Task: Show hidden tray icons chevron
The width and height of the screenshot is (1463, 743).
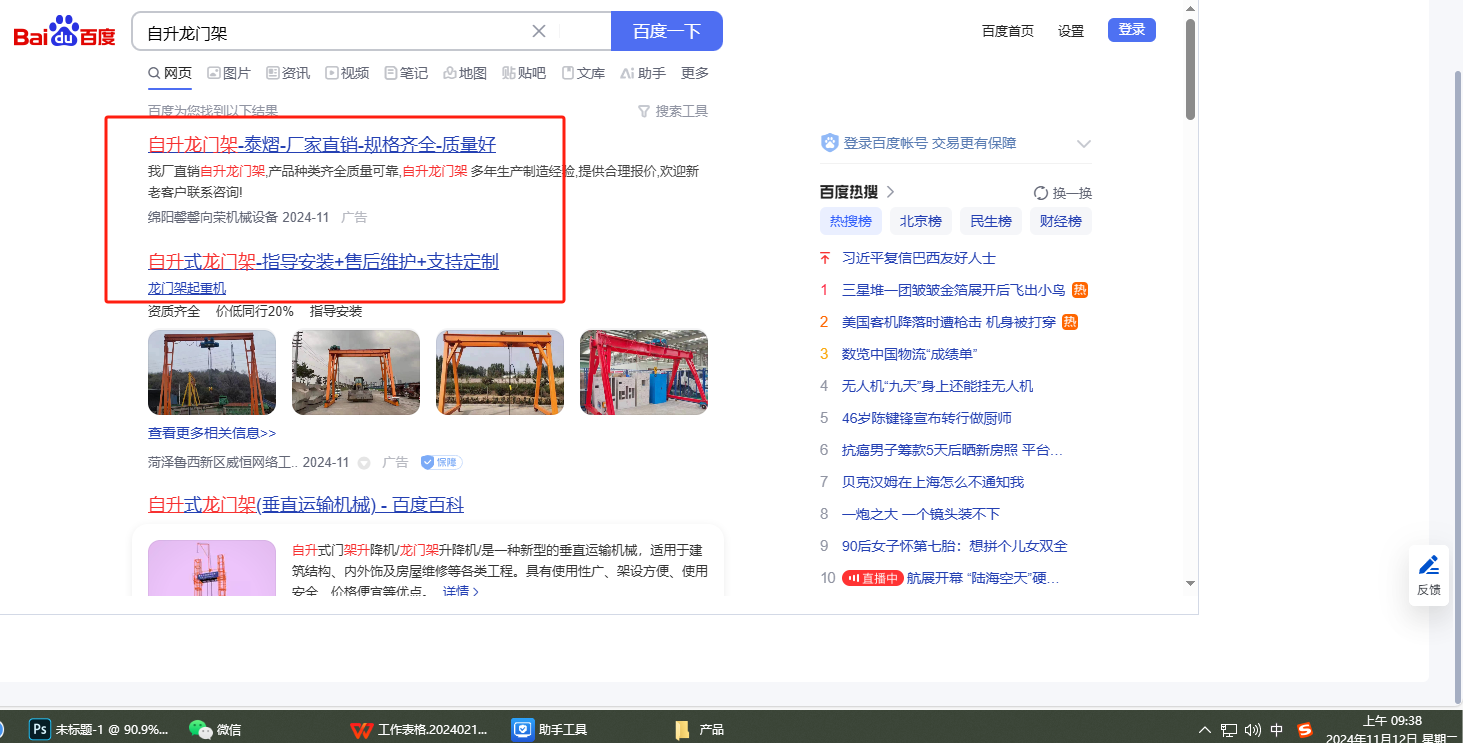Action: 1204,730
